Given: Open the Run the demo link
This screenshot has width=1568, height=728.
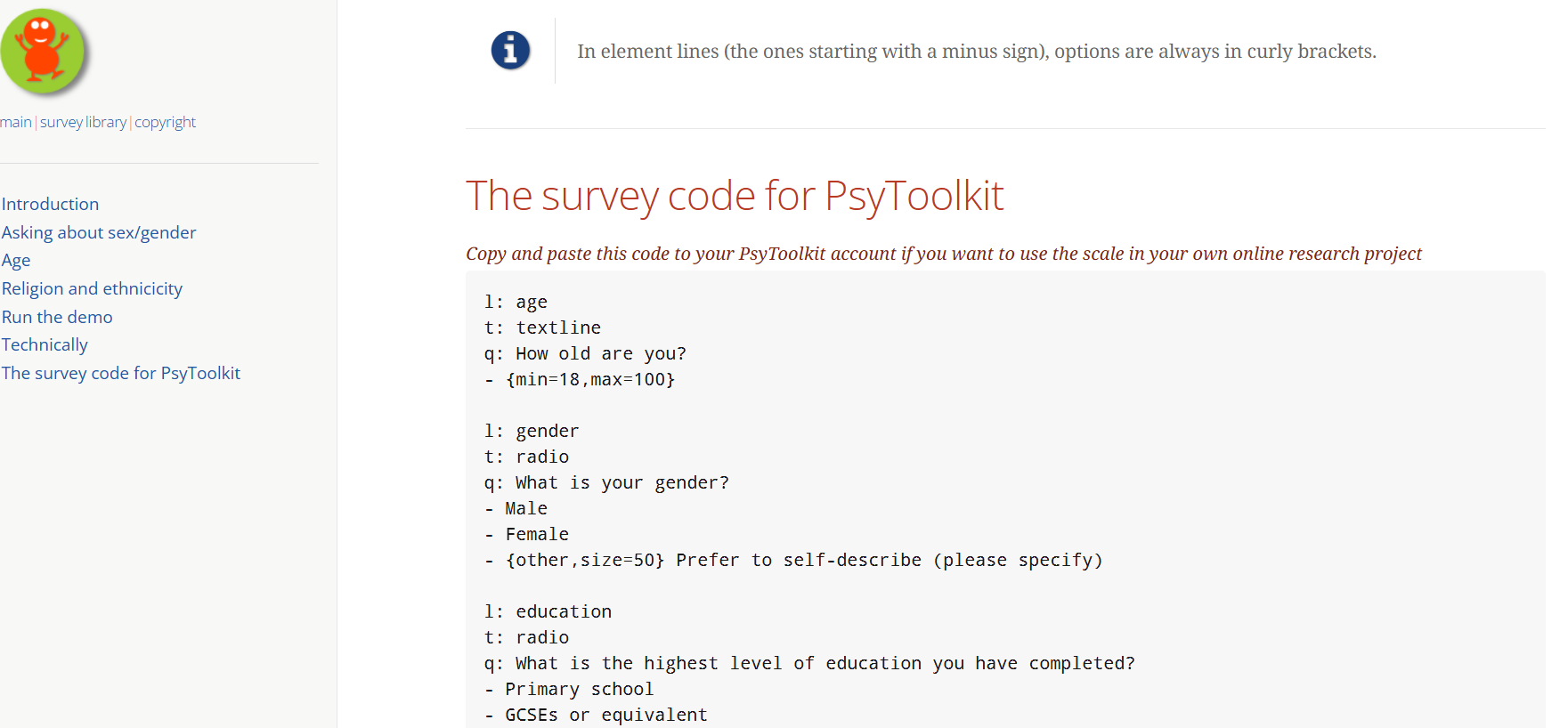Looking at the screenshot, I should pos(57,317).
